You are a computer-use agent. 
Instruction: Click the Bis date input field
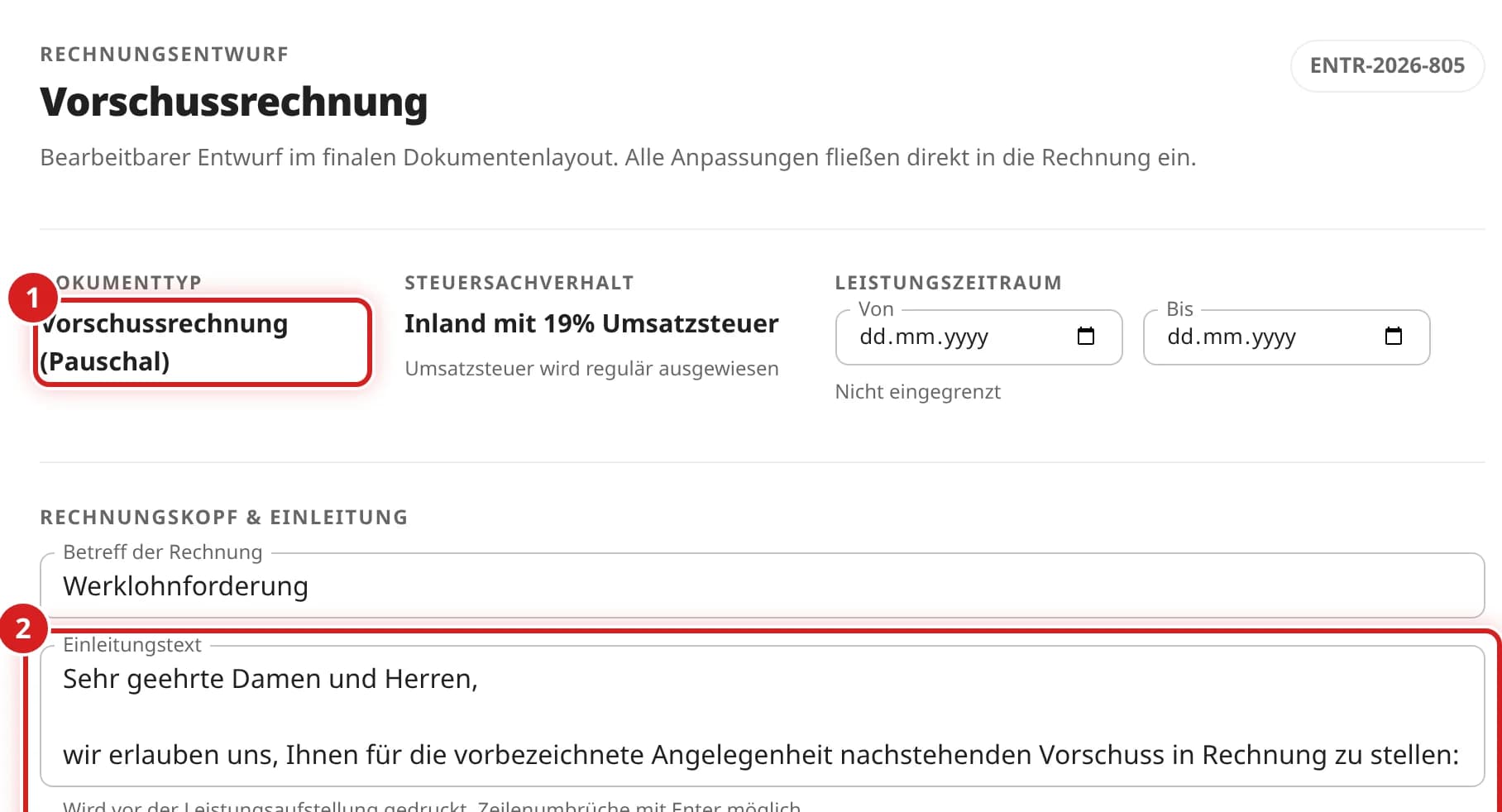pyautogui.click(x=1287, y=337)
